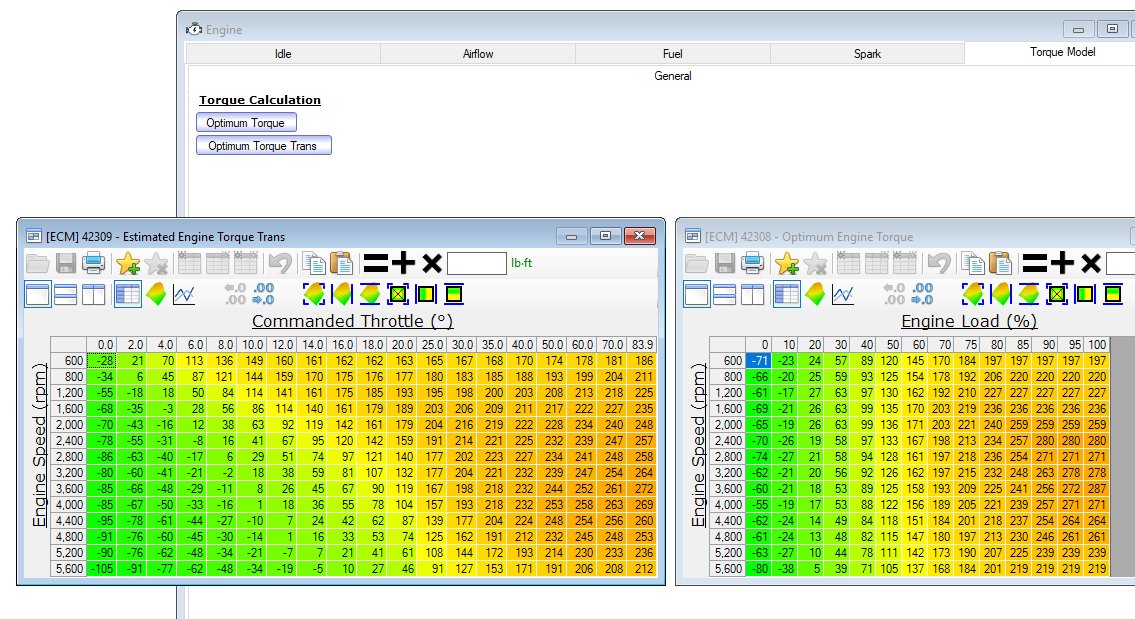Smooth selection icon in Estimated Engine Torque Trans

tap(397, 294)
